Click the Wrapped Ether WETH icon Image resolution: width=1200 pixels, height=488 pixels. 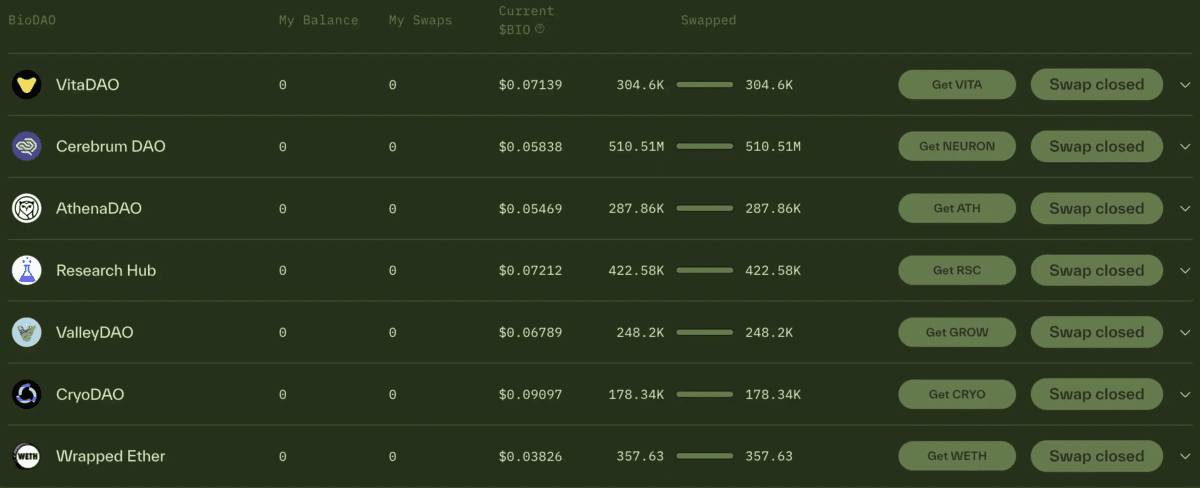(x=26, y=457)
